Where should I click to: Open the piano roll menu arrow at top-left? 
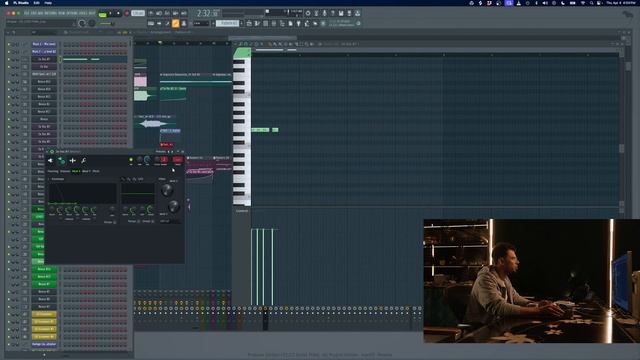(236, 44)
